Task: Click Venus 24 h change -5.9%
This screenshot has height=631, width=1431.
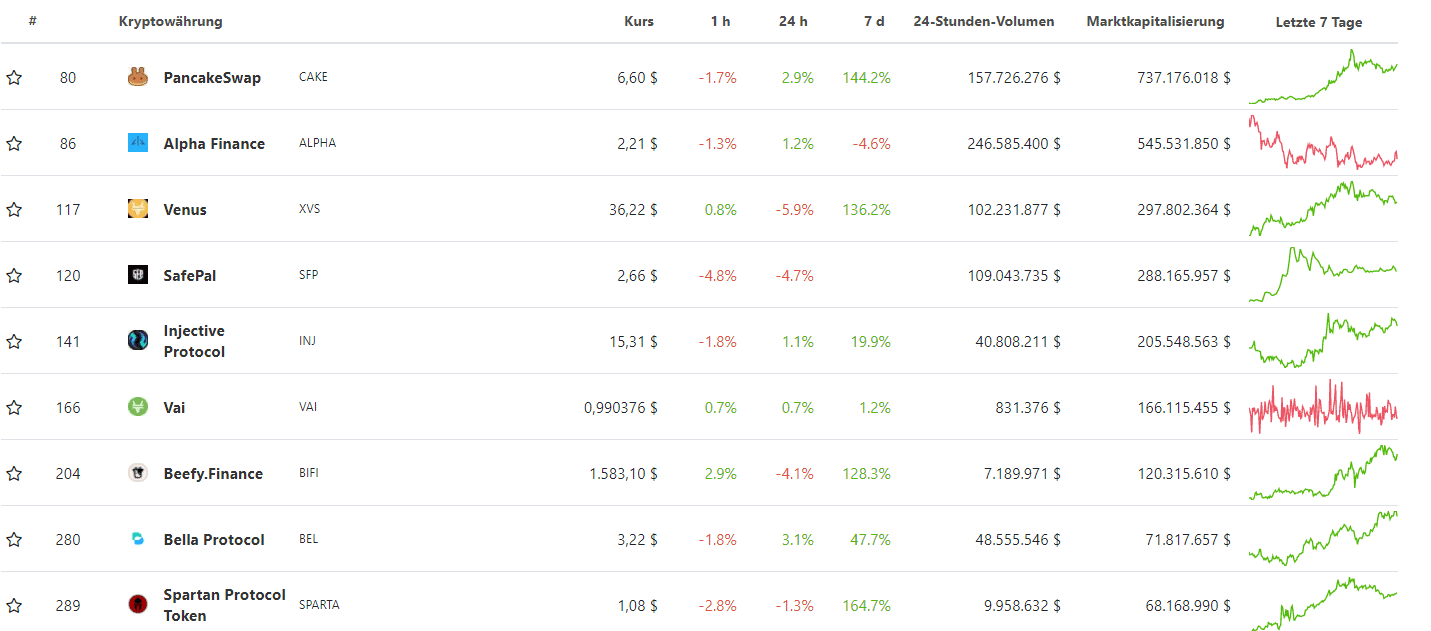Action: (794, 210)
